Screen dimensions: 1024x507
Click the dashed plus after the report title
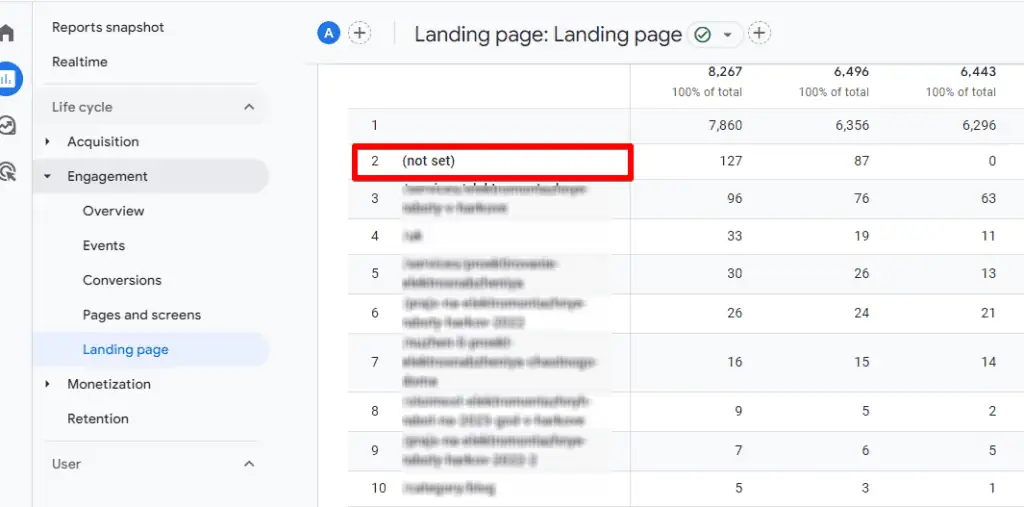click(x=759, y=33)
